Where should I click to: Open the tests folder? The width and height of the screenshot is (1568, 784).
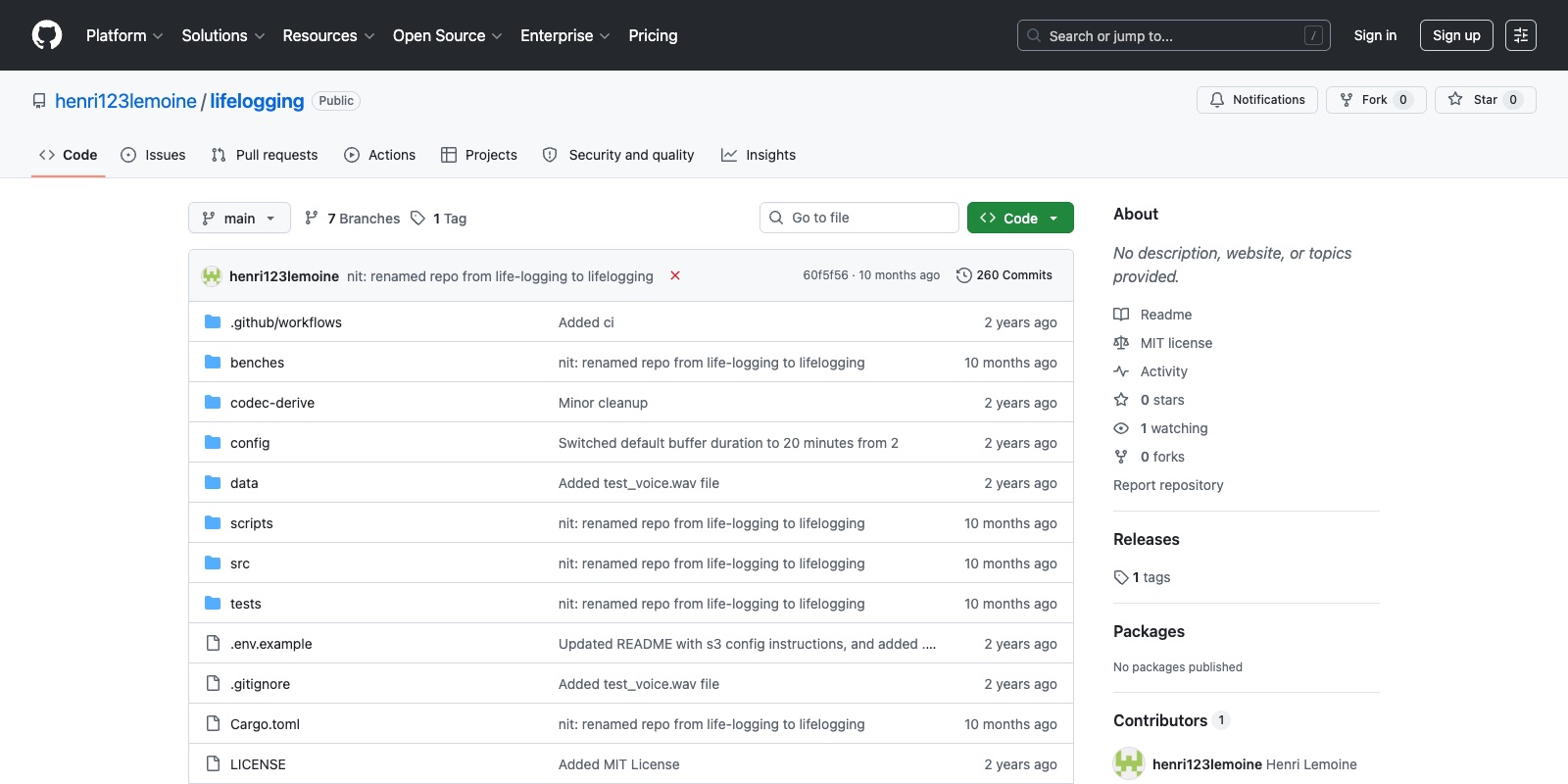point(246,604)
